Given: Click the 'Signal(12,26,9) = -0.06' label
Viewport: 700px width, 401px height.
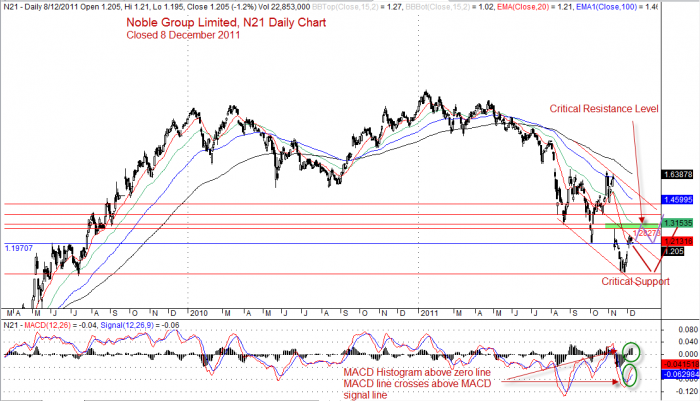Looking at the screenshot, I should [140, 325].
